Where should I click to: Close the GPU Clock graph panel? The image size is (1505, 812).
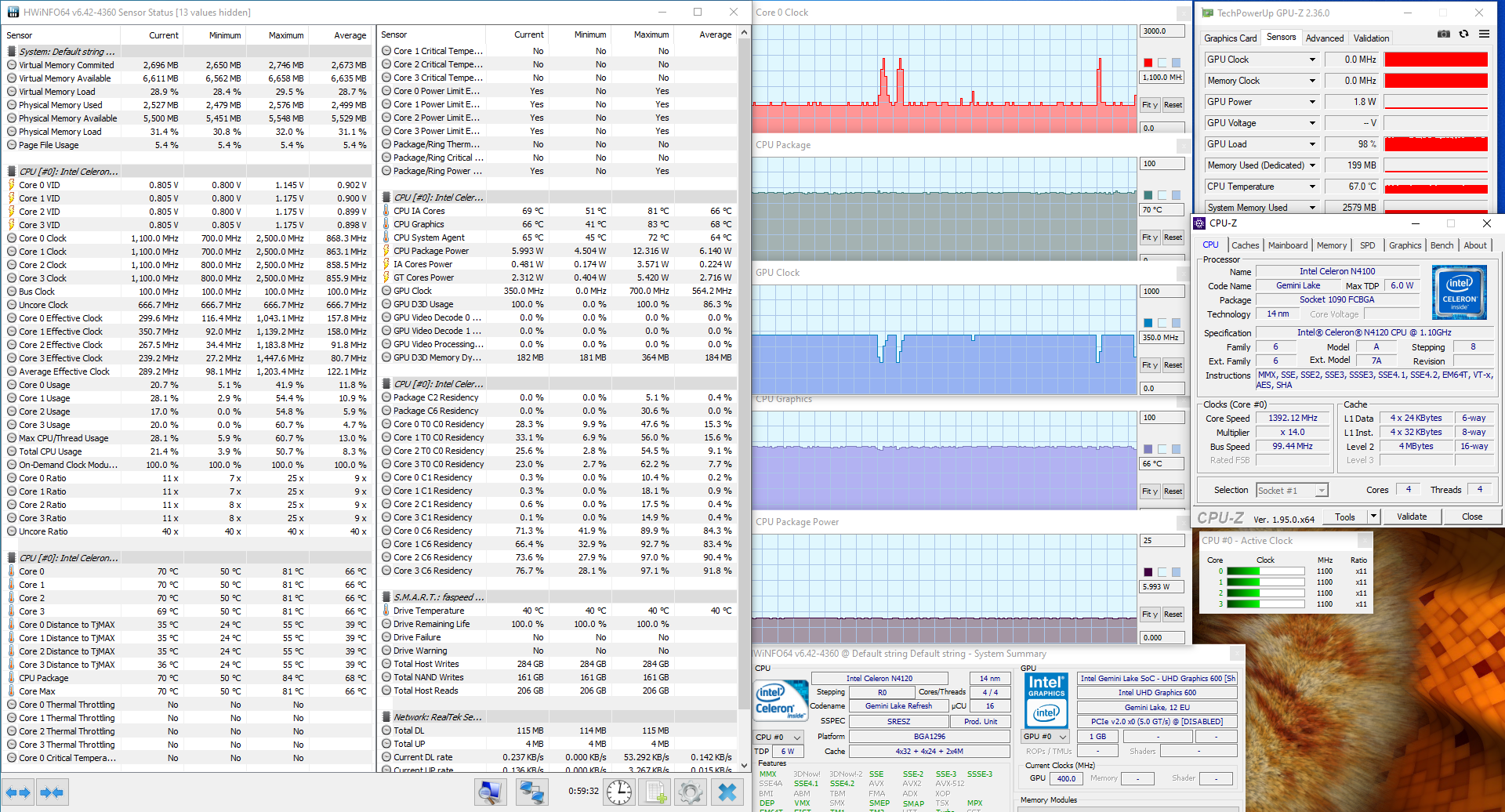click(1184, 274)
